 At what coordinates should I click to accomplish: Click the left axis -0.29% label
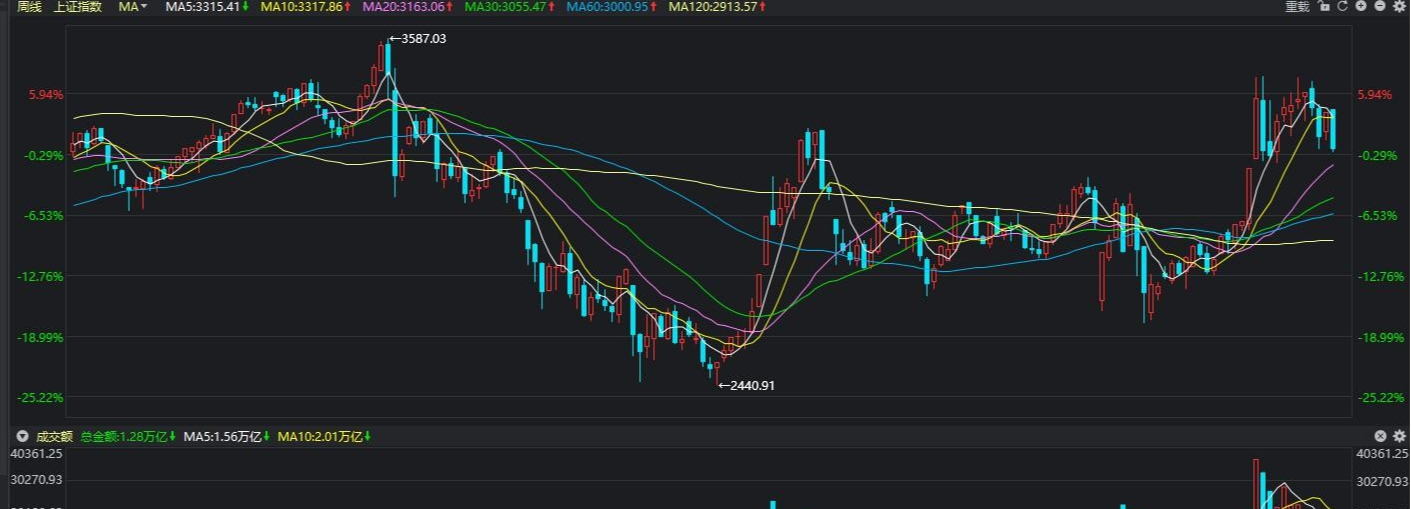point(44,155)
